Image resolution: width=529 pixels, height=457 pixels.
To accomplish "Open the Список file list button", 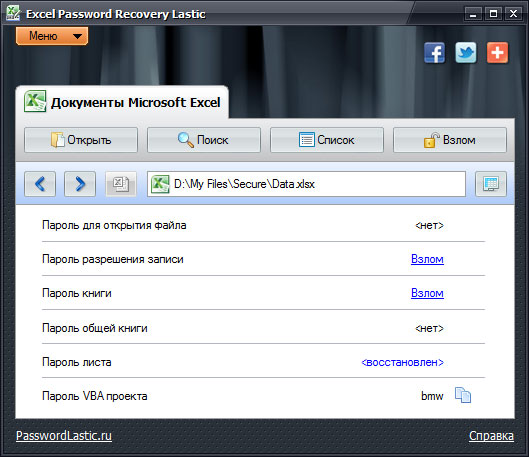I will pos(327,140).
